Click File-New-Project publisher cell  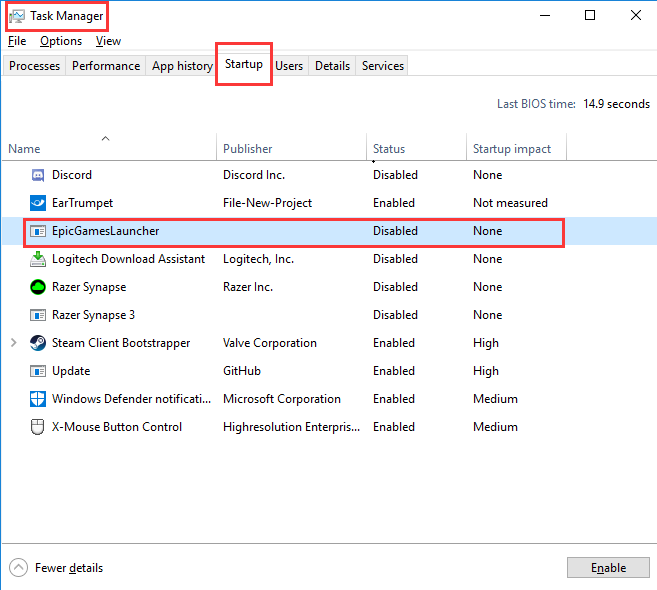click(267, 203)
